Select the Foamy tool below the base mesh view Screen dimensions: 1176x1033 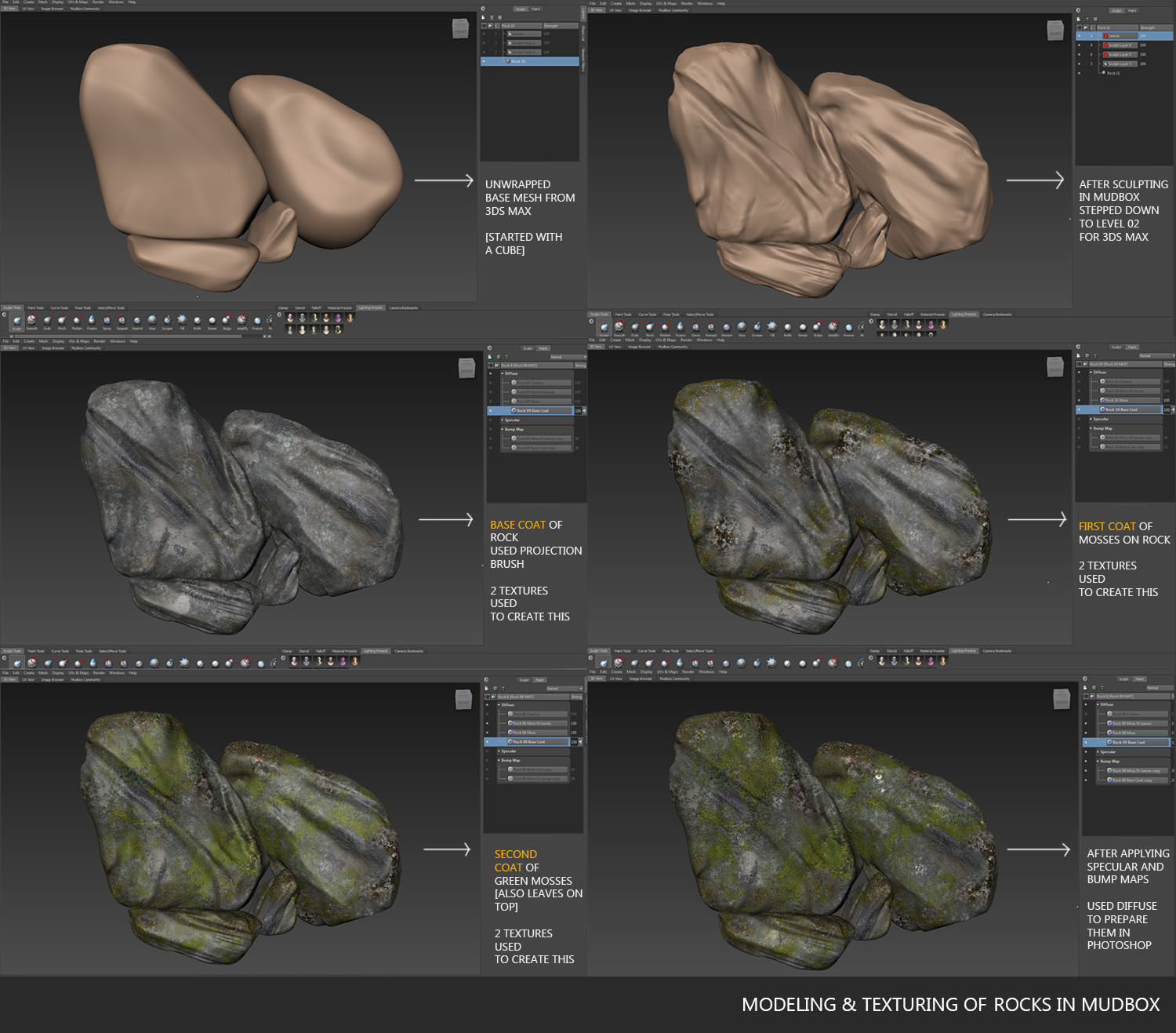[92, 320]
